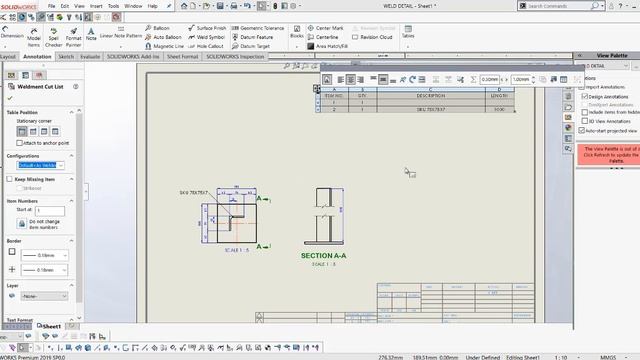Click the Hole Callout tool
The image size is (640, 360).
(206, 46)
